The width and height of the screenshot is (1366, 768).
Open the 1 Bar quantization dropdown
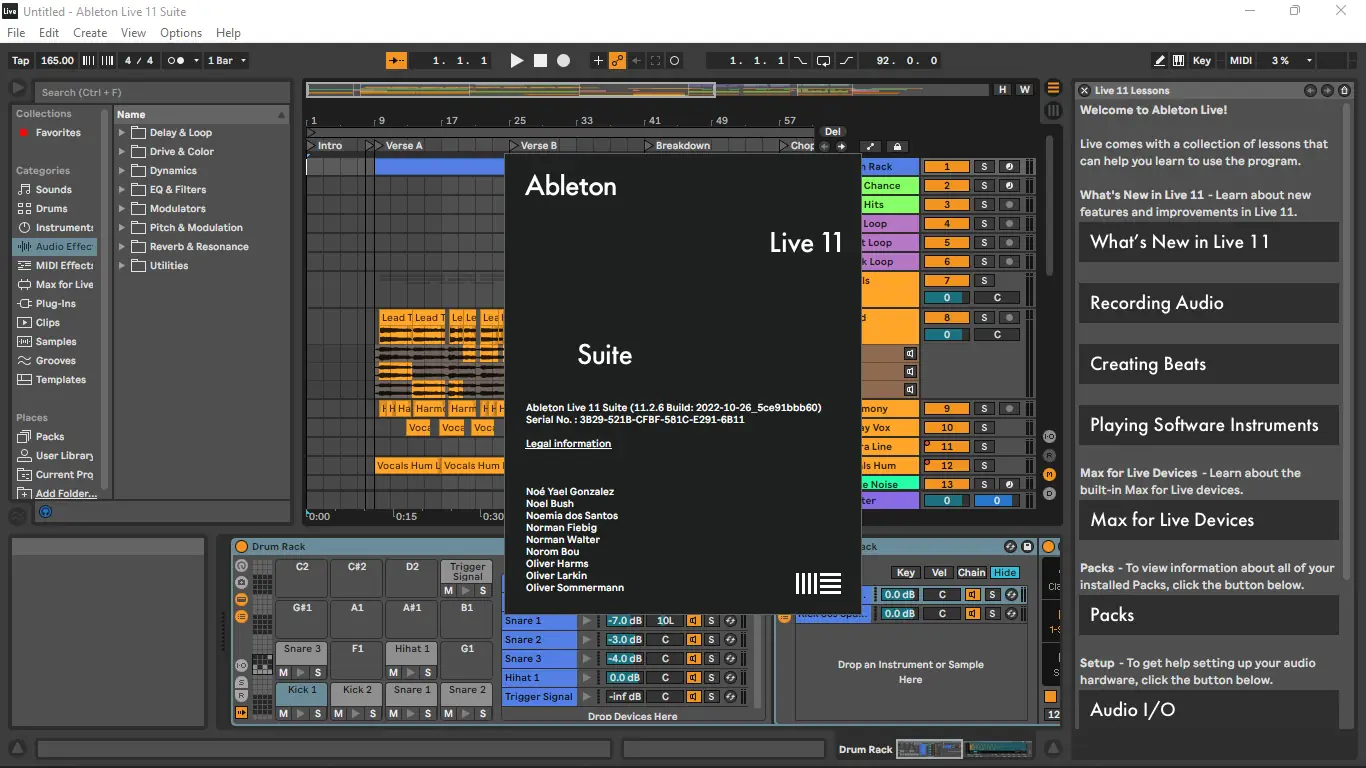[225, 61]
